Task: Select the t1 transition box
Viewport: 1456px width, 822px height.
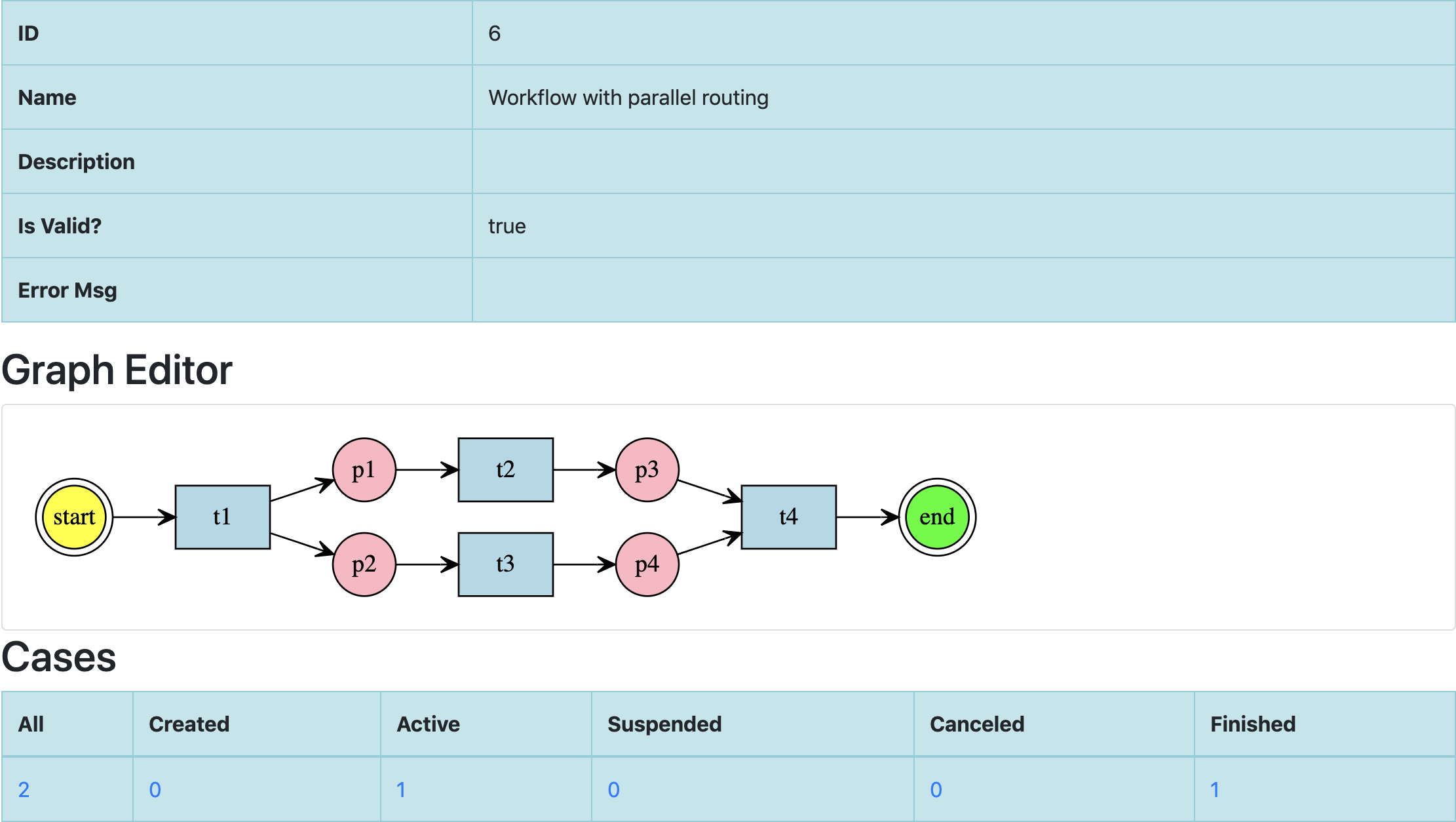Action: point(222,517)
